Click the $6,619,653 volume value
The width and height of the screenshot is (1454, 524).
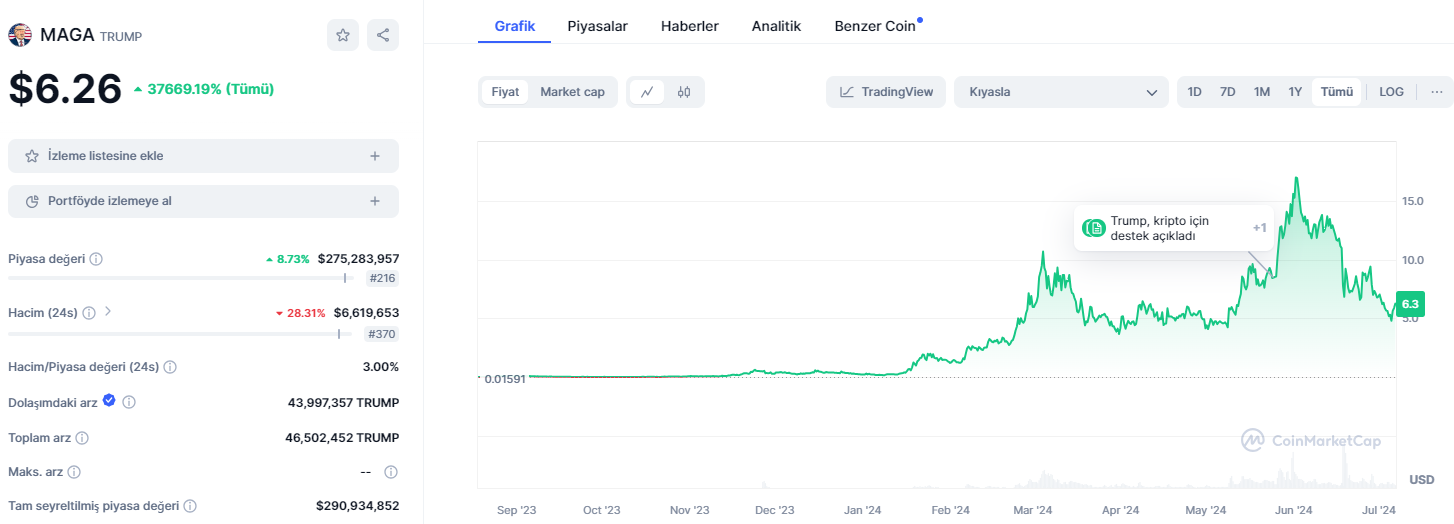366,313
